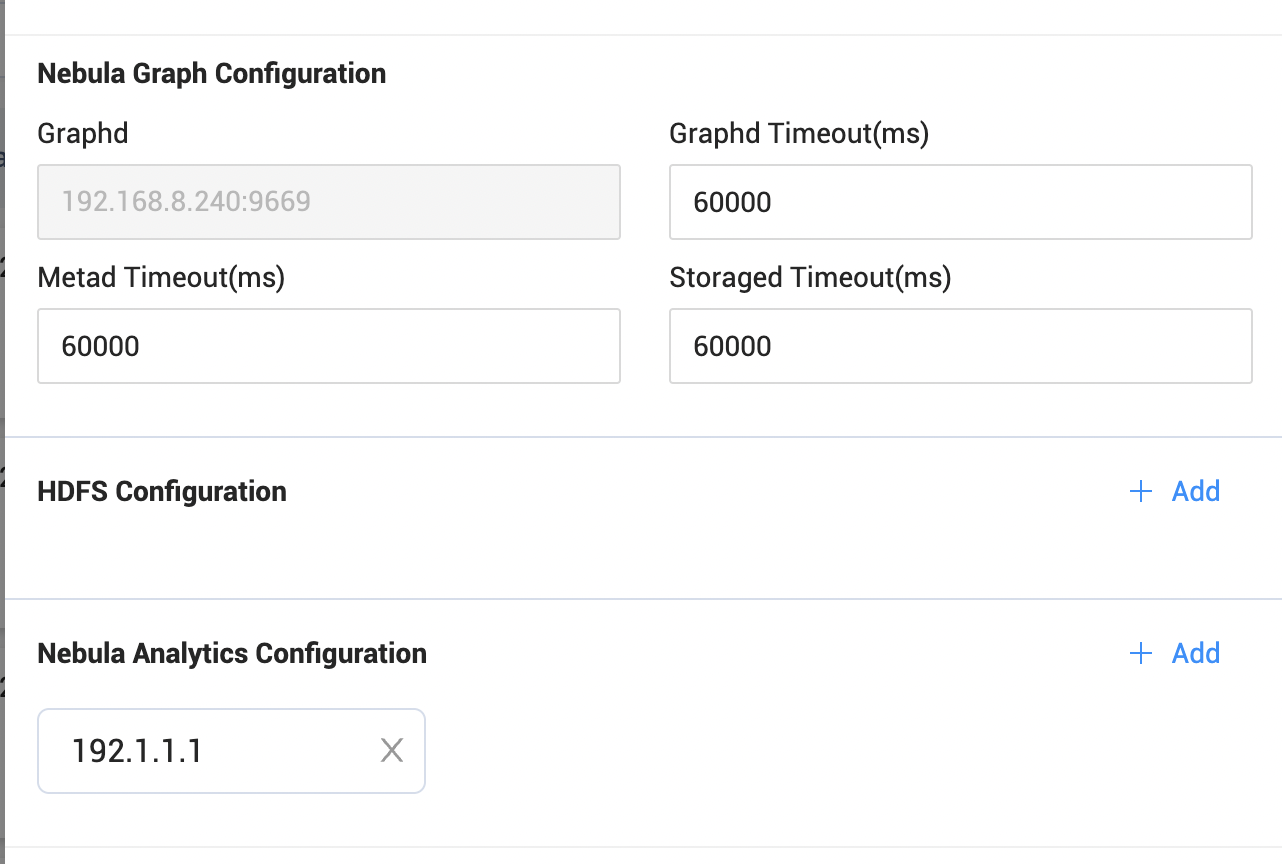Image resolution: width=1282 pixels, height=864 pixels.
Task: Click the 192.1.1.1 analytics address field
Action: pyautogui.click(x=231, y=751)
